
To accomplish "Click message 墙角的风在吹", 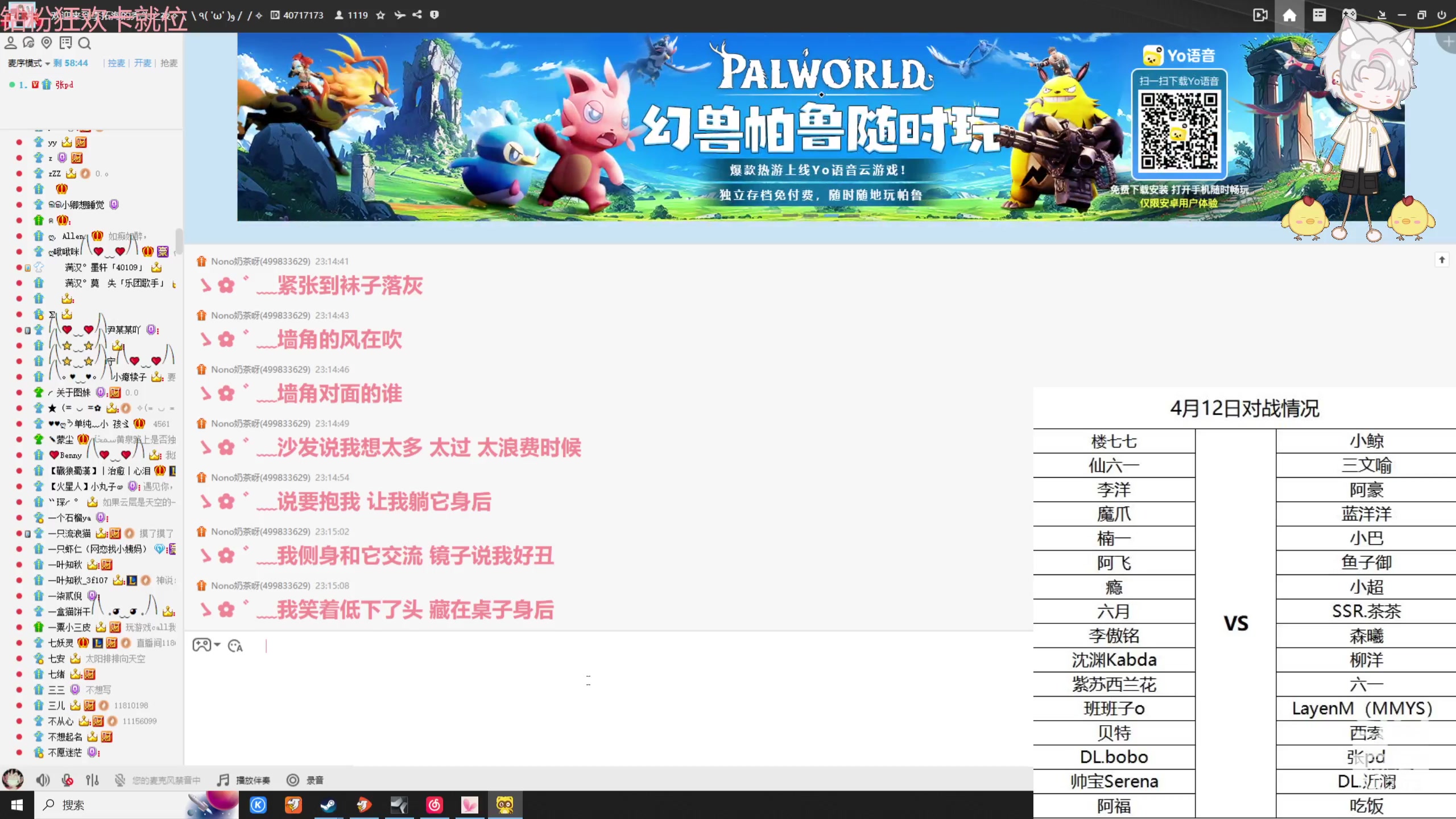I will coord(340,340).
